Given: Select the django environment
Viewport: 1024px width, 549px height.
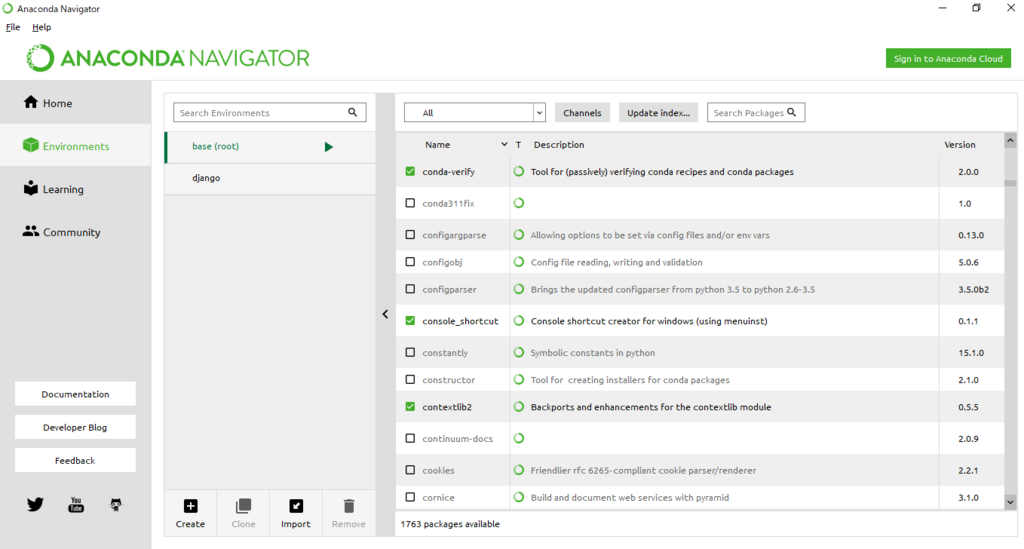Looking at the screenshot, I should point(270,178).
